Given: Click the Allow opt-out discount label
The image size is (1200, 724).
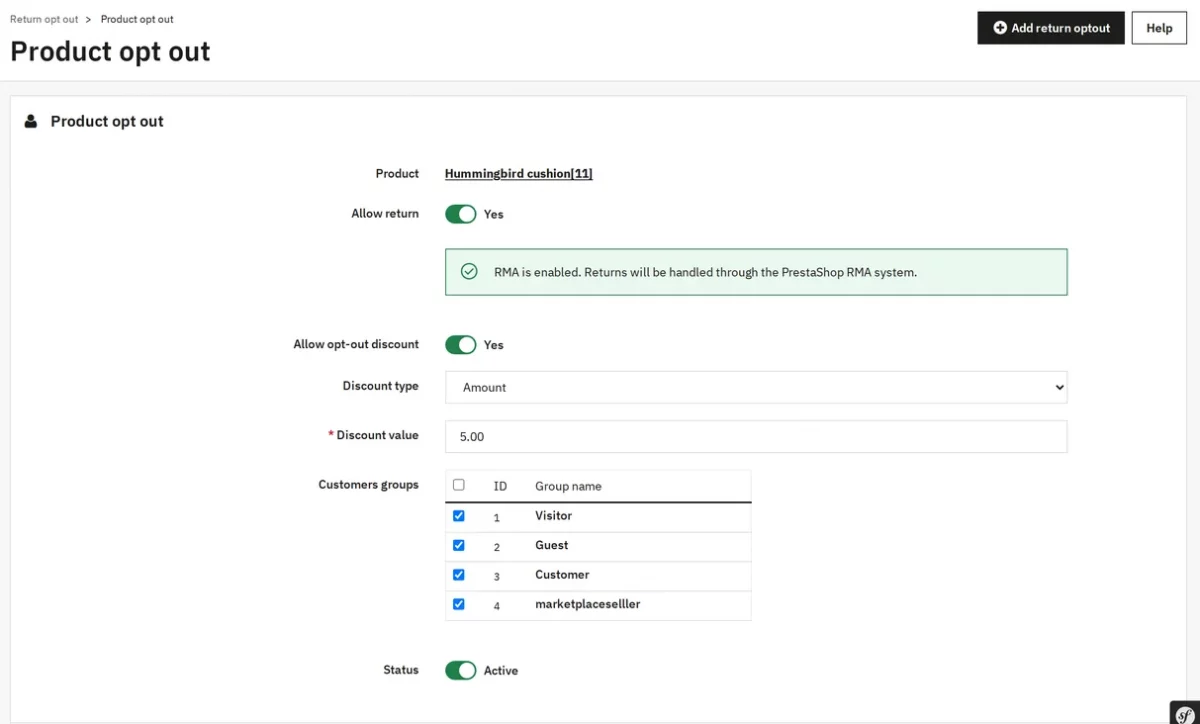Looking at the screenshot, I should pyautogui.click(x=356, y=344).
